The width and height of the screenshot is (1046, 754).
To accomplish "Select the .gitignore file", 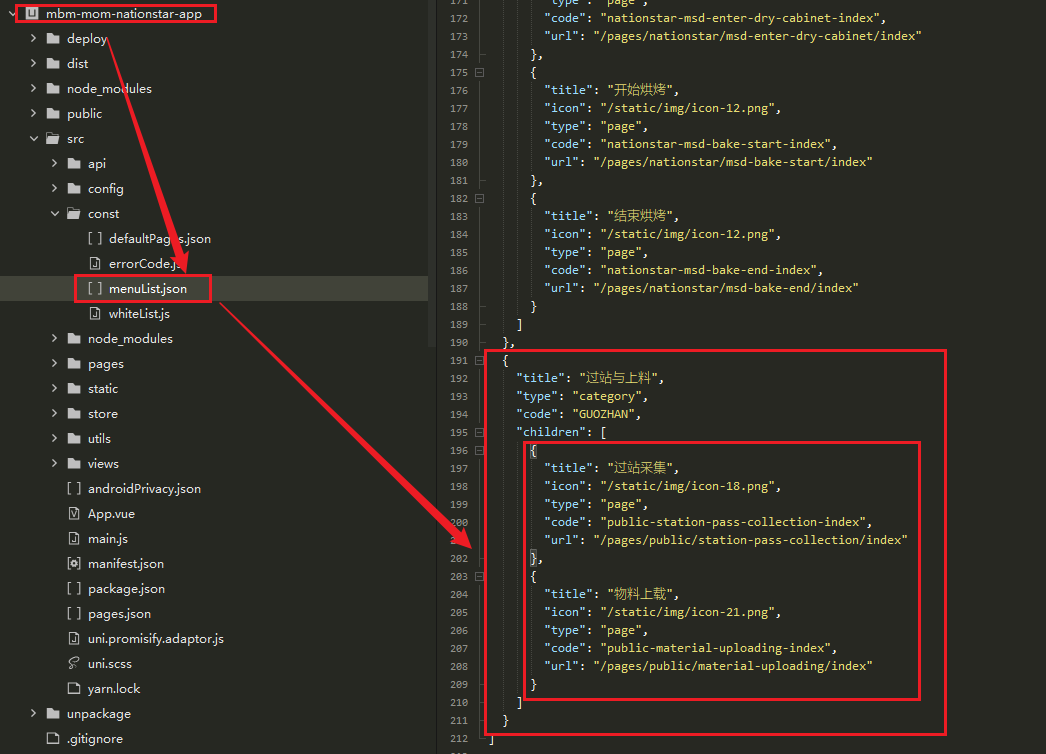I will click(96, 739).
